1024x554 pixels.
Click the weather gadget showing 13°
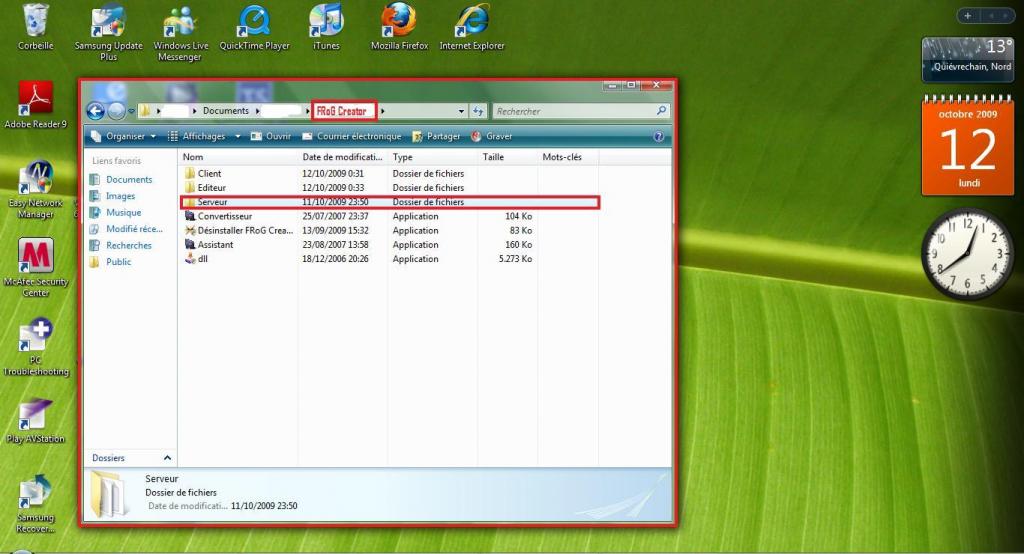[x=967, y=59]
